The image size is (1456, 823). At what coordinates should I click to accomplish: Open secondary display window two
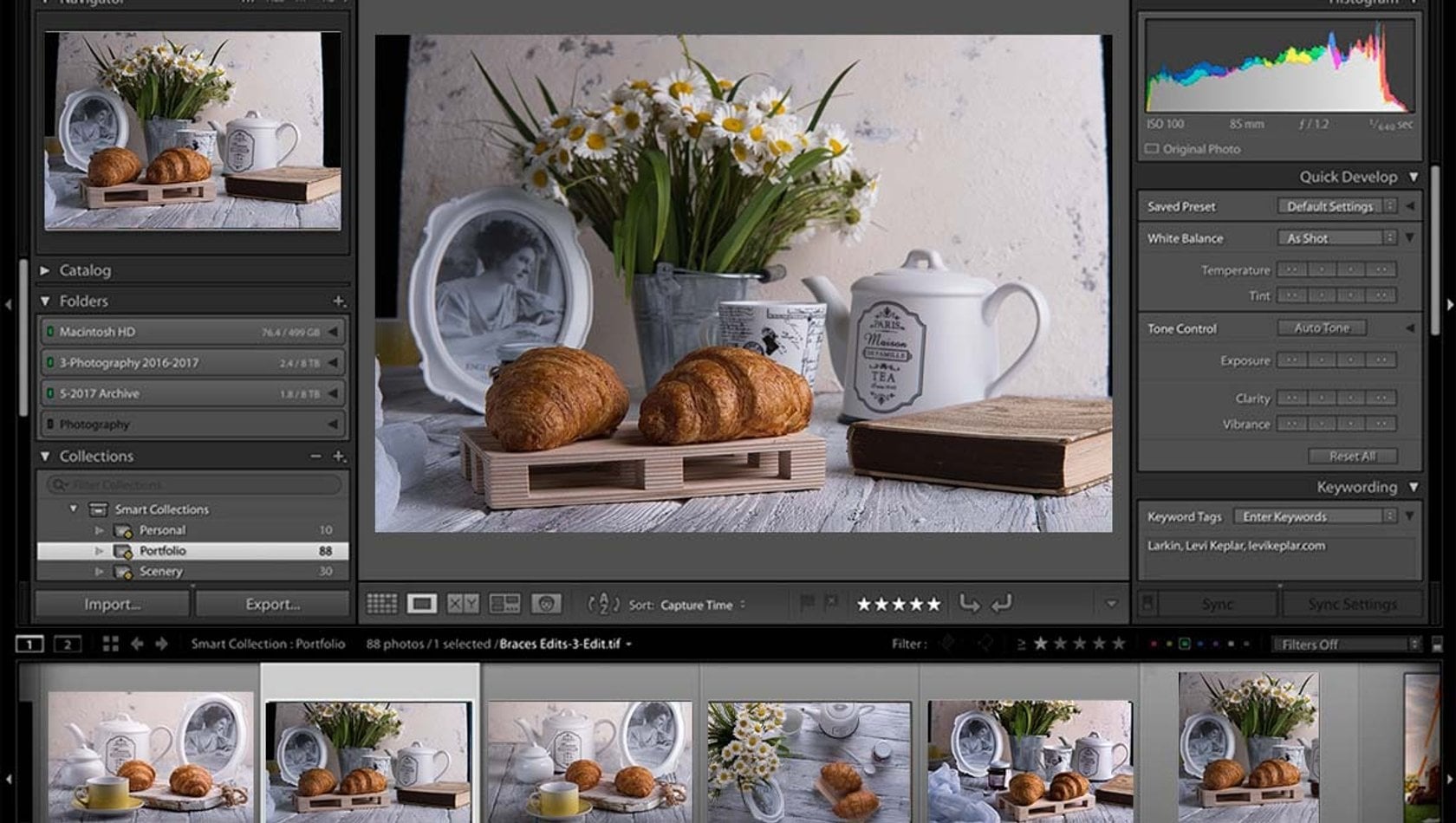pyautogui.click(x=67, y=644)
